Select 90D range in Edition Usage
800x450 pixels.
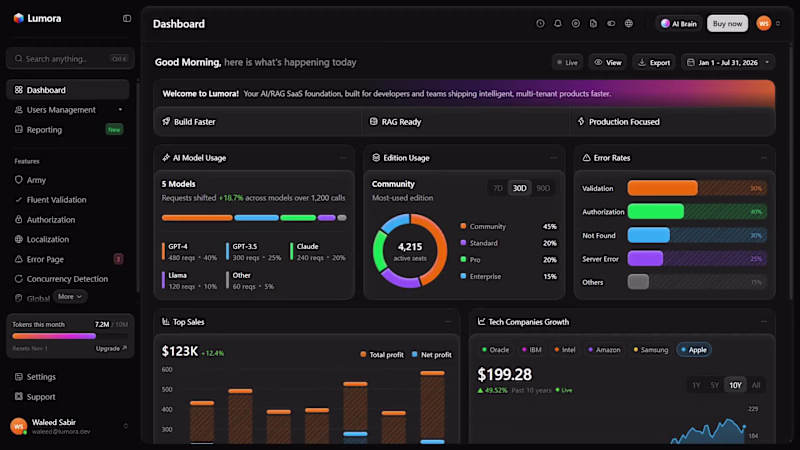(x=543, y=188)
